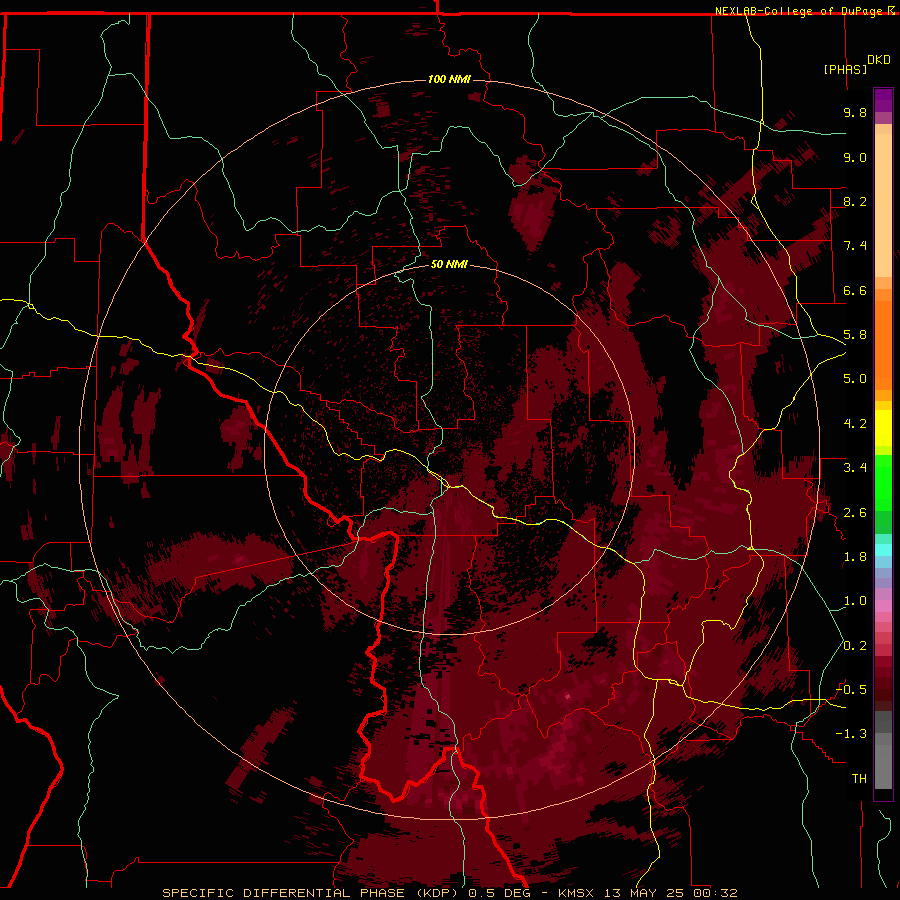This screenshot has width=900, height=900.
Task: Click the 100 NMI range ring label
Action: 449,79
